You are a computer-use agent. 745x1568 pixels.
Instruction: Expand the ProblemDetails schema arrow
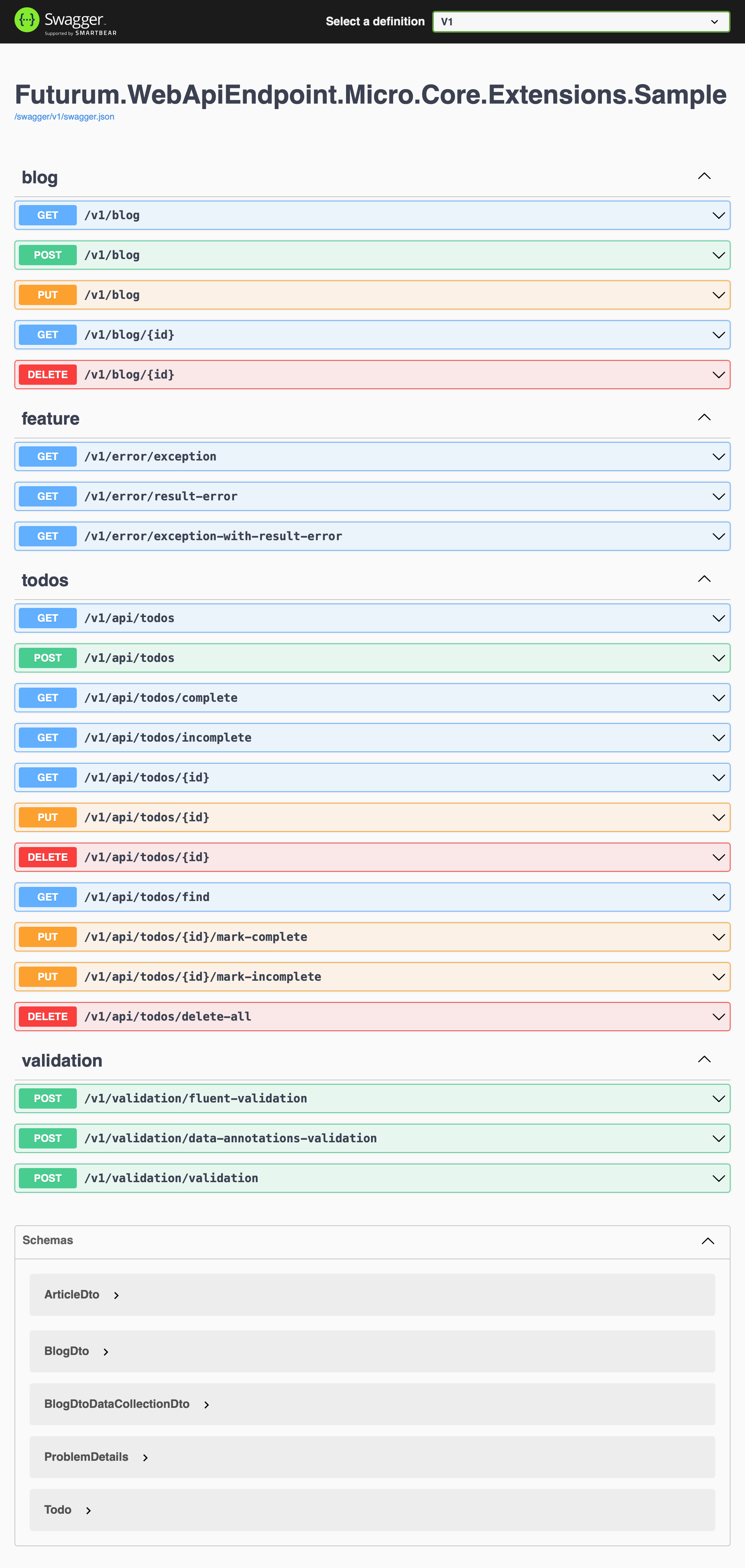pyautogui.click(x=145, y=1458)
